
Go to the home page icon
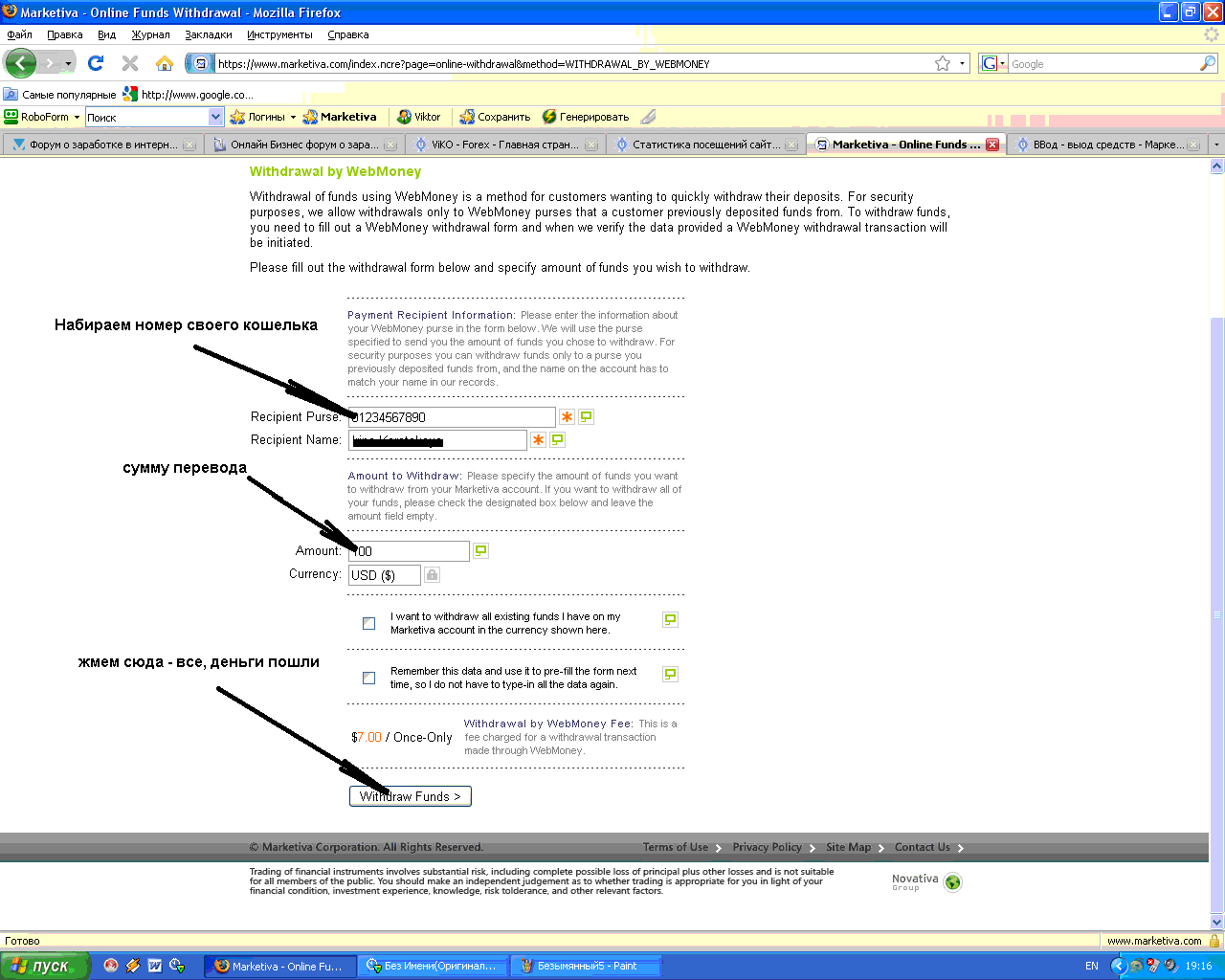(165, 63)
